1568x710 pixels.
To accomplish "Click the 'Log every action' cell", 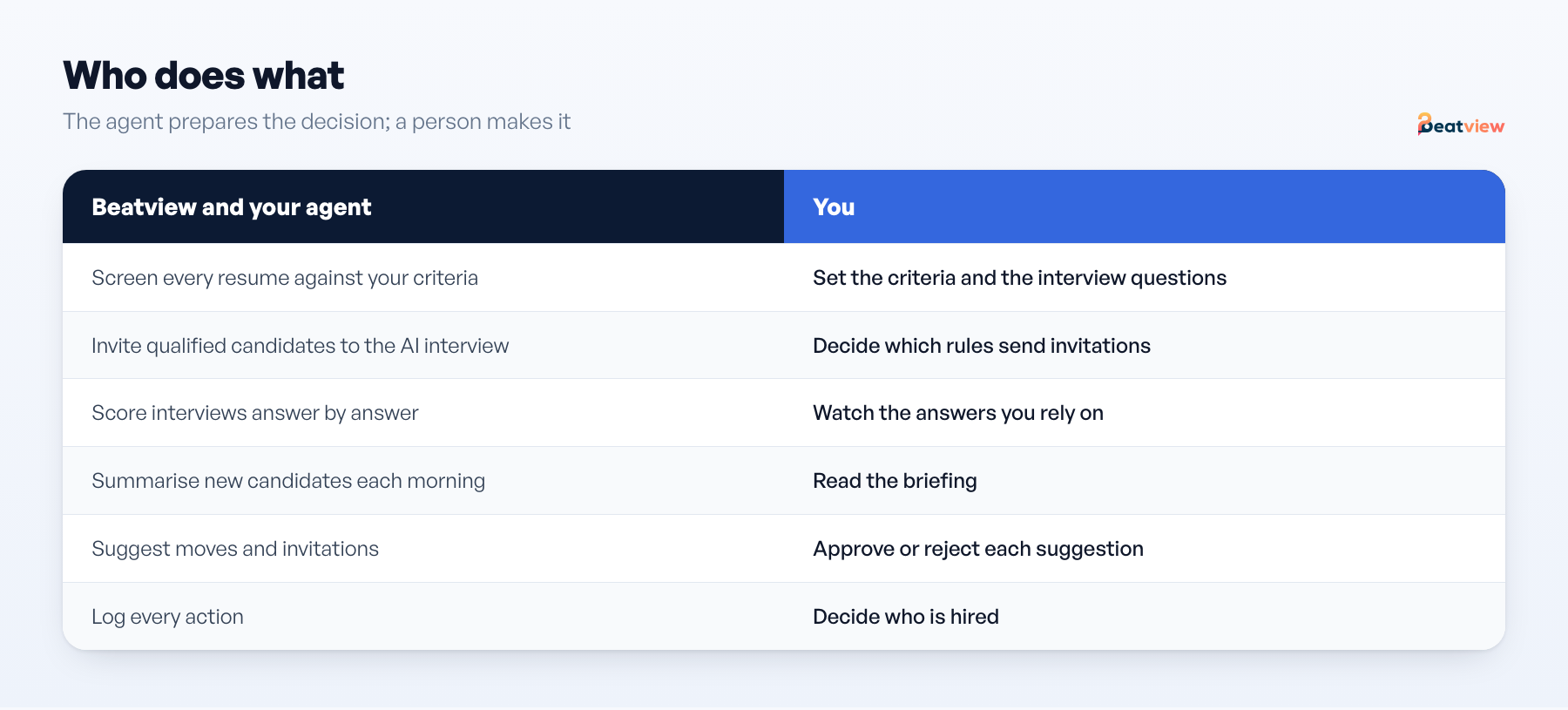I will pos(423,617).
